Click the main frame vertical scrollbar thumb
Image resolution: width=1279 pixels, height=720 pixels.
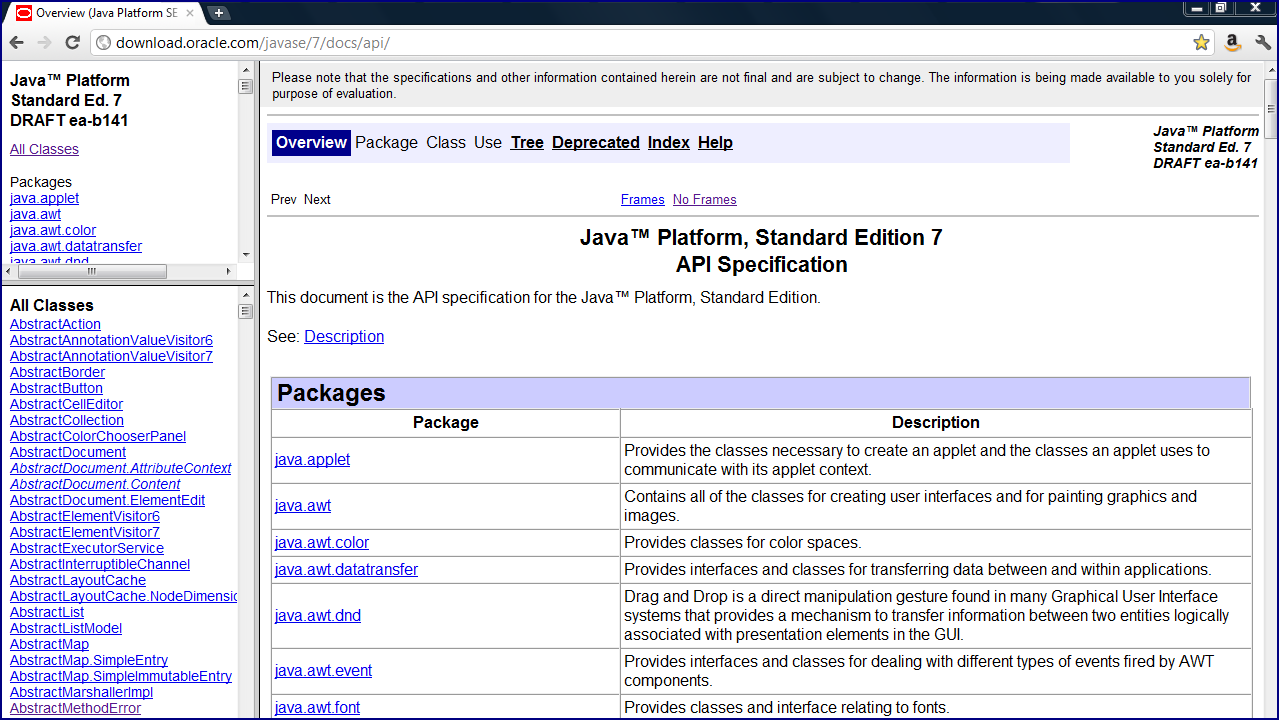(x=1271, y=108)
